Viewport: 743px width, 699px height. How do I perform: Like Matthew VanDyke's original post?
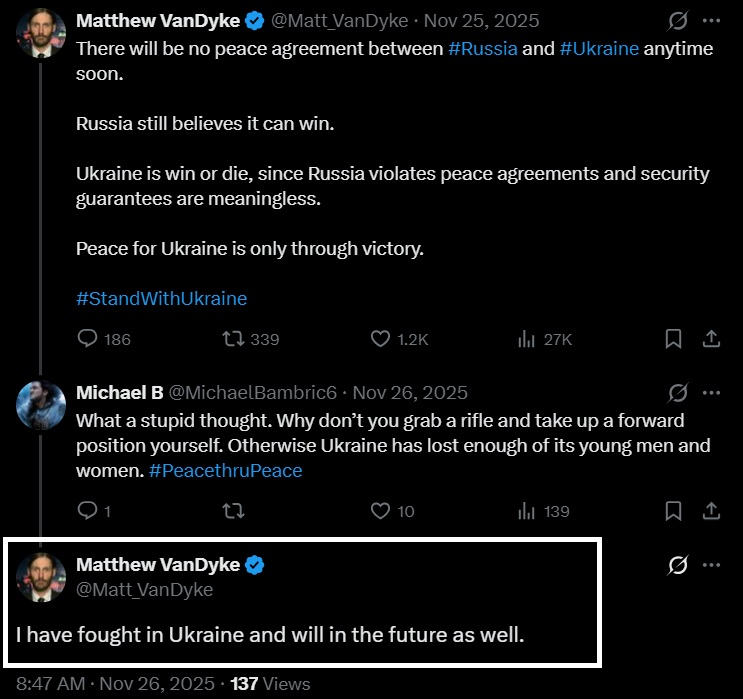[x=380, y=339]
